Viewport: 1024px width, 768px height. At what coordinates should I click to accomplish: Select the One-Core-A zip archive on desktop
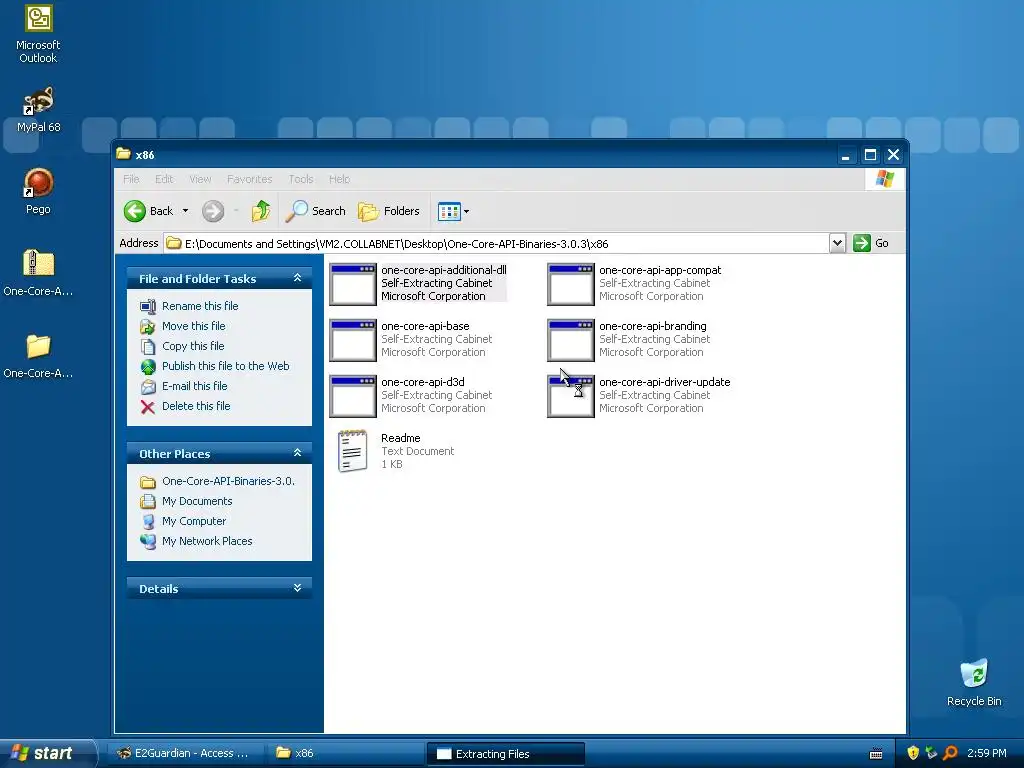coord(38,273)
